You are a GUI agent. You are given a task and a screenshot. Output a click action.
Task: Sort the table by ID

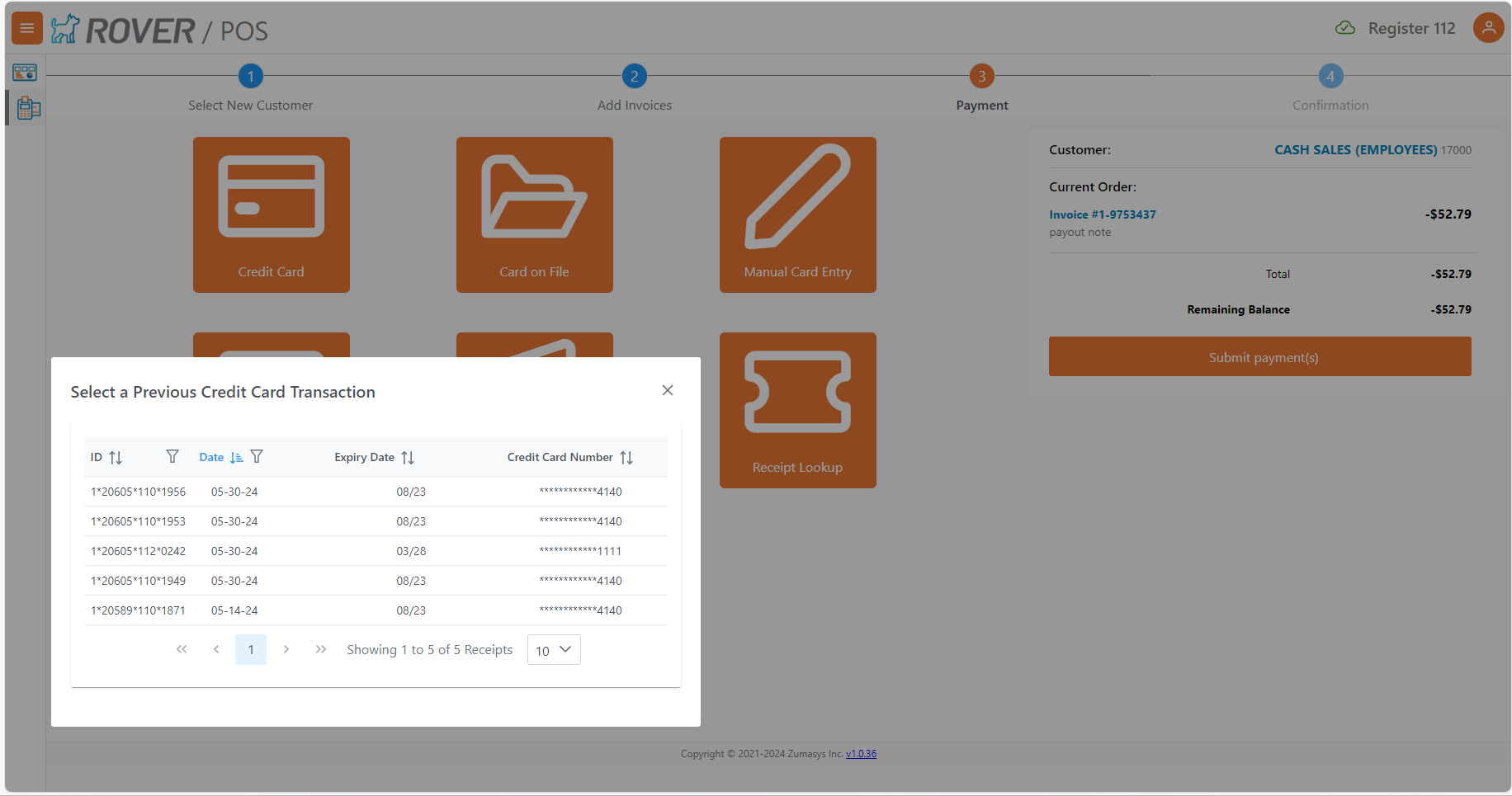(116, 457)
